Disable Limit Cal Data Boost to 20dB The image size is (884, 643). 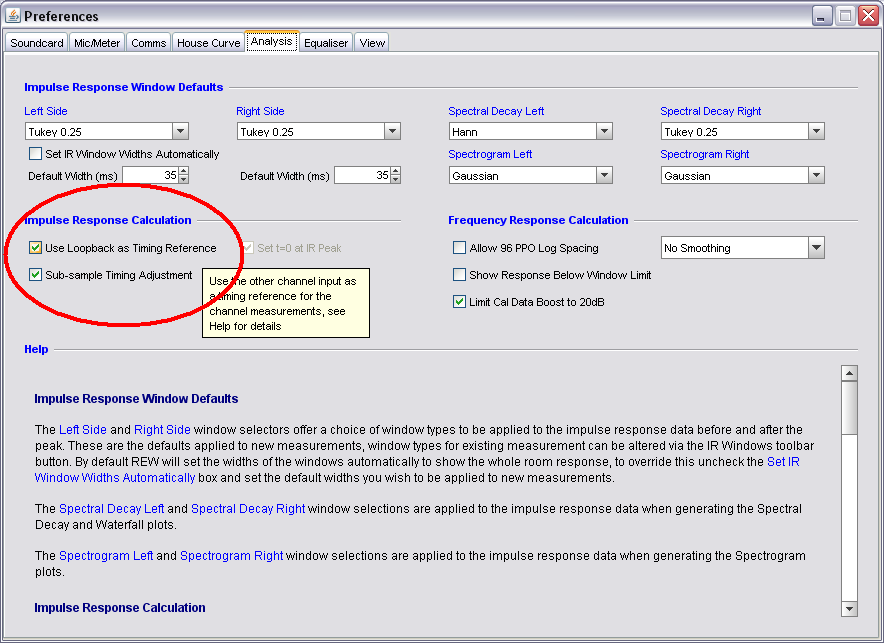pos(460,302)
